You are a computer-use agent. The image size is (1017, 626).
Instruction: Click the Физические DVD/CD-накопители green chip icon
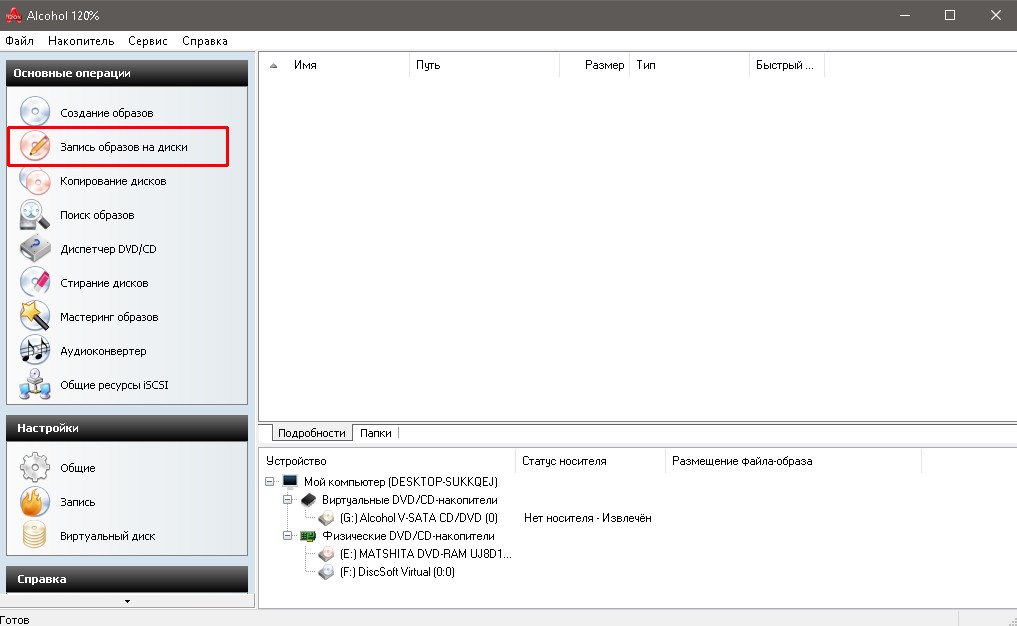(x=308, y=536)
